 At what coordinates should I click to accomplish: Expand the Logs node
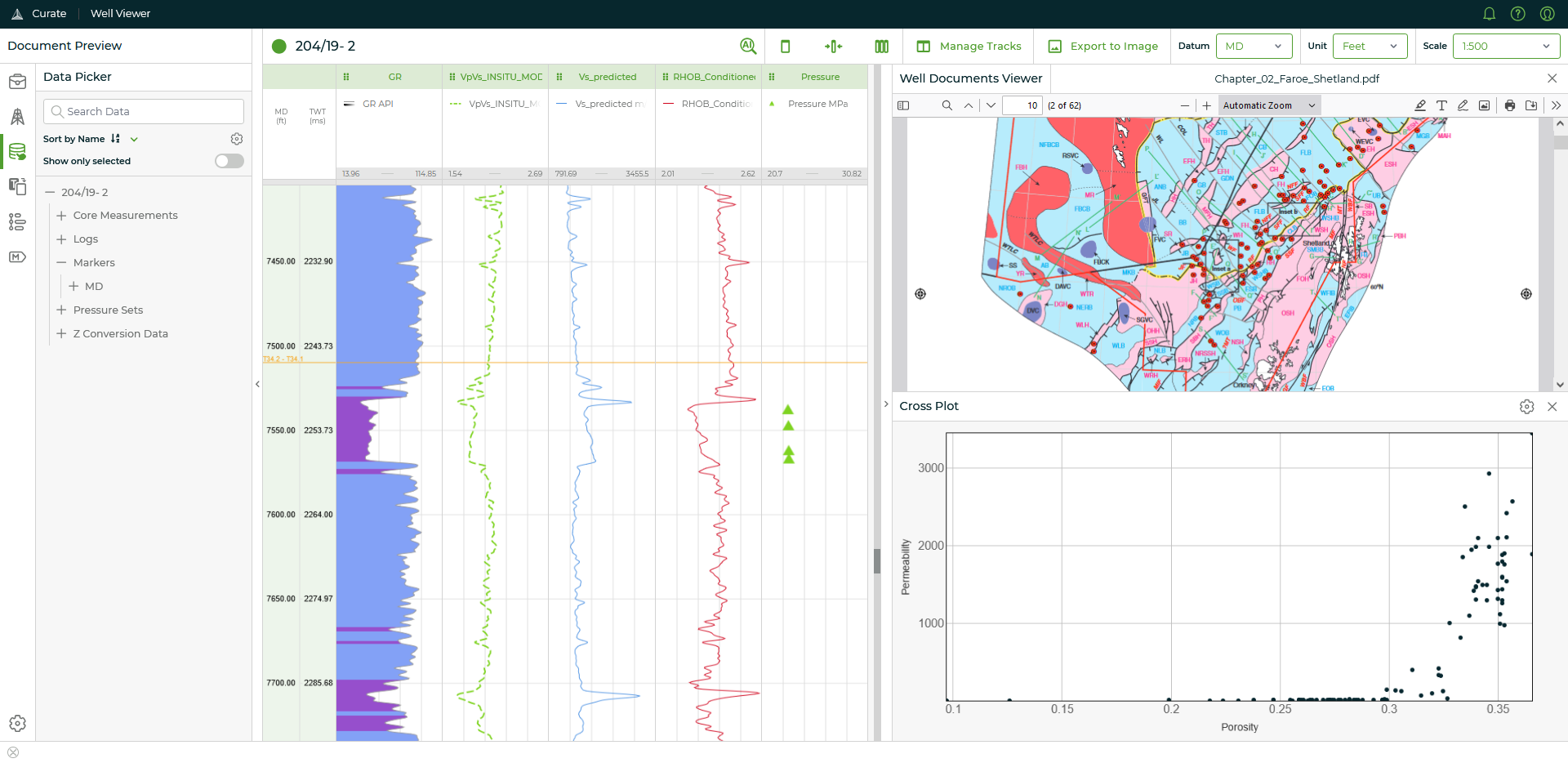pos(61,239)
